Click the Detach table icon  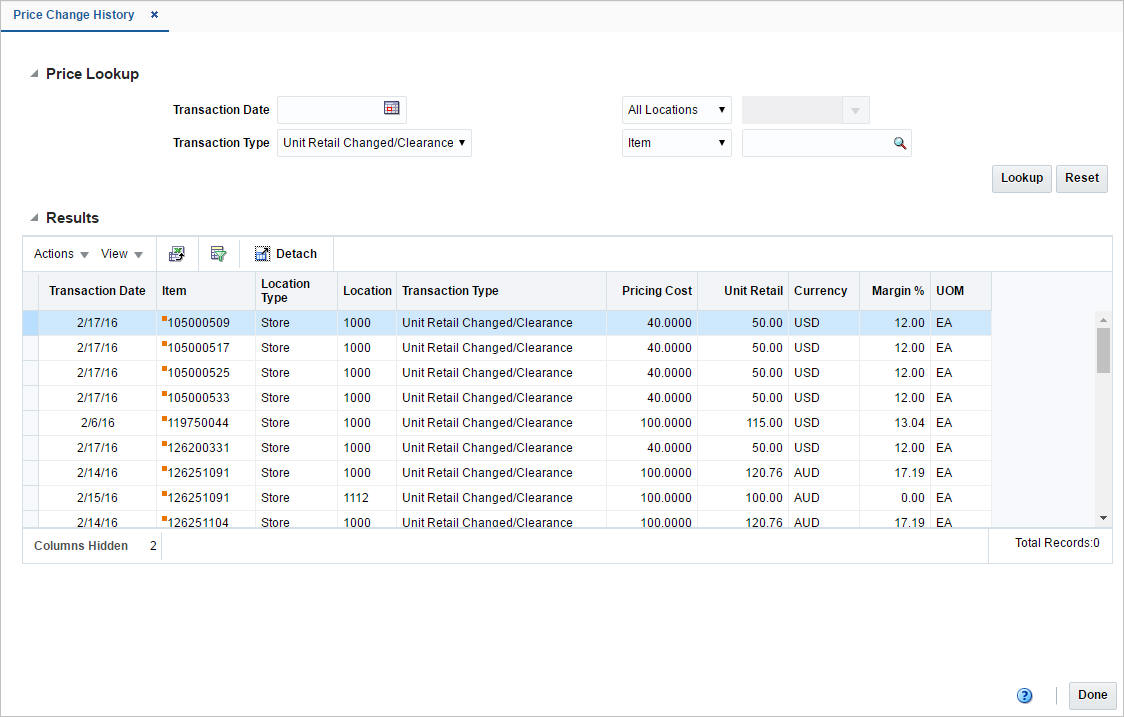(x=262, y=254)
